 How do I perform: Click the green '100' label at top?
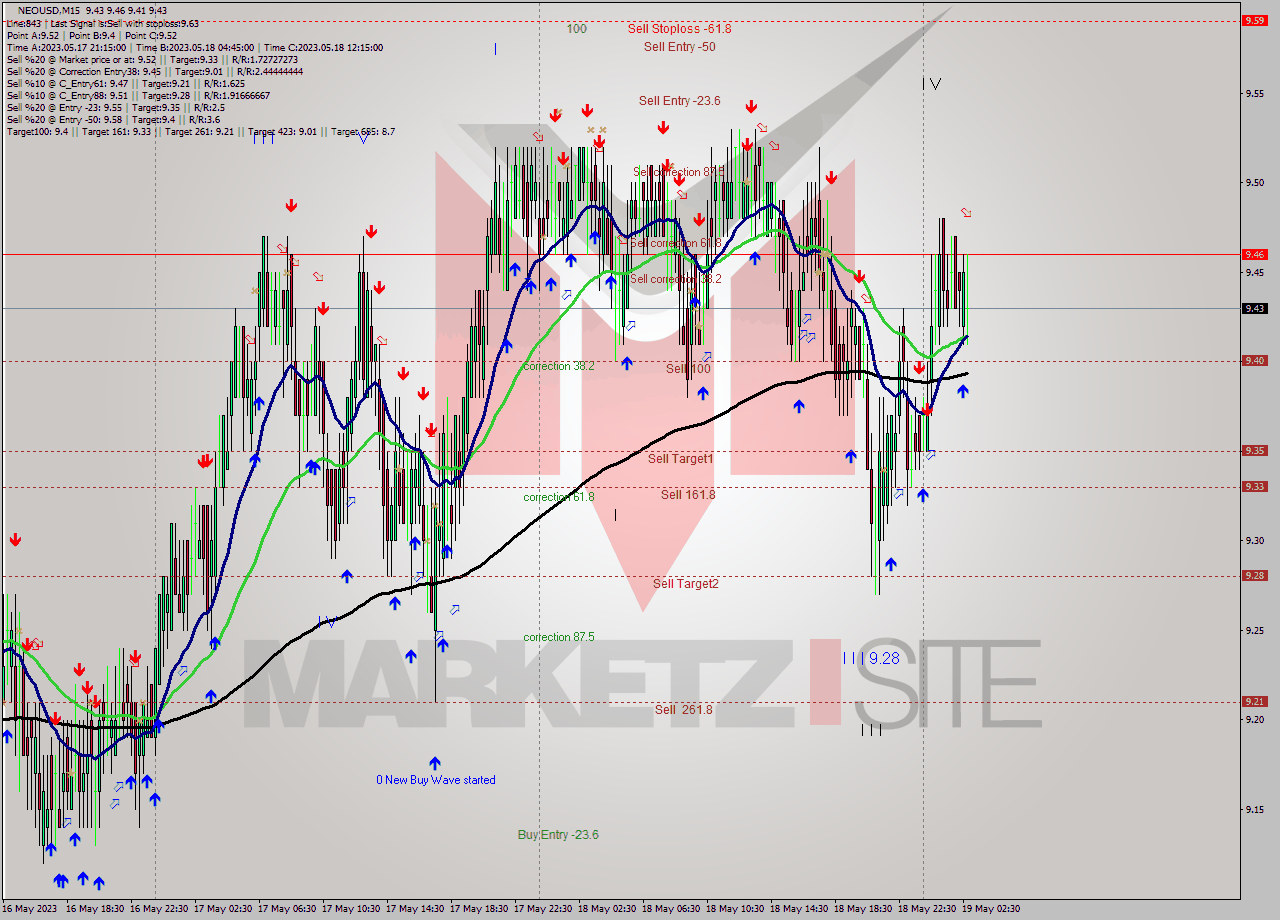tap(577, 29)
